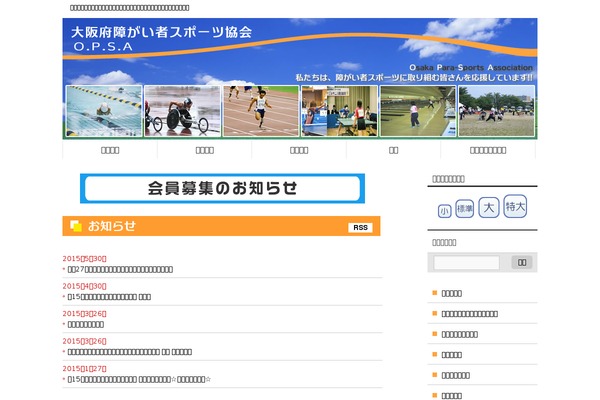Screen dimensions: 600x400
Task: Open the 会員募集のお知らせ banner
Action: pyautogui.click(x=222, y=188)
